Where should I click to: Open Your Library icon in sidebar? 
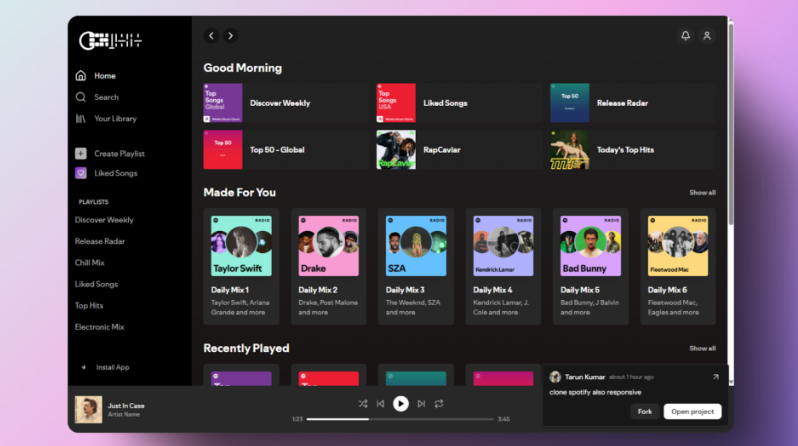tap(80, 119)
